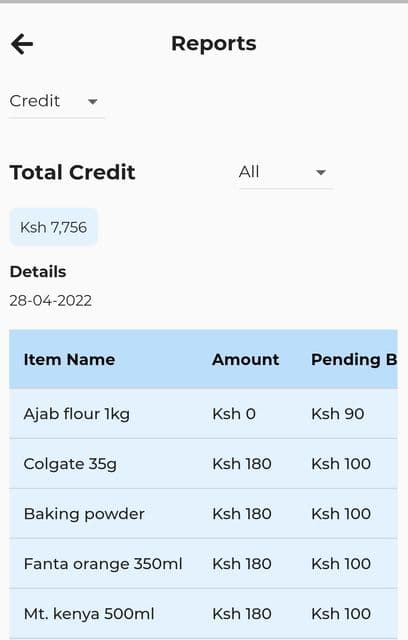Sort by the Amount column header
408x640 pixels.
tap(246, 360)
